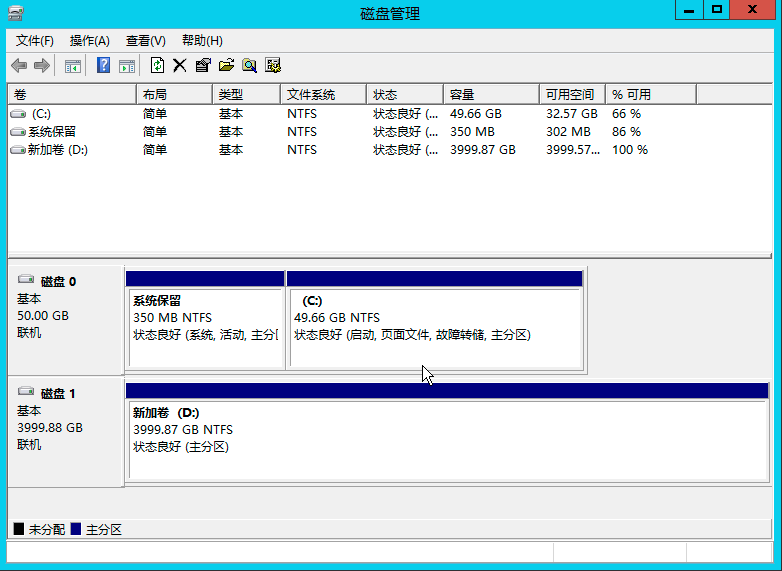
Task: Click the 磁盘 1 label panel
Action: [x=65, y=432]
